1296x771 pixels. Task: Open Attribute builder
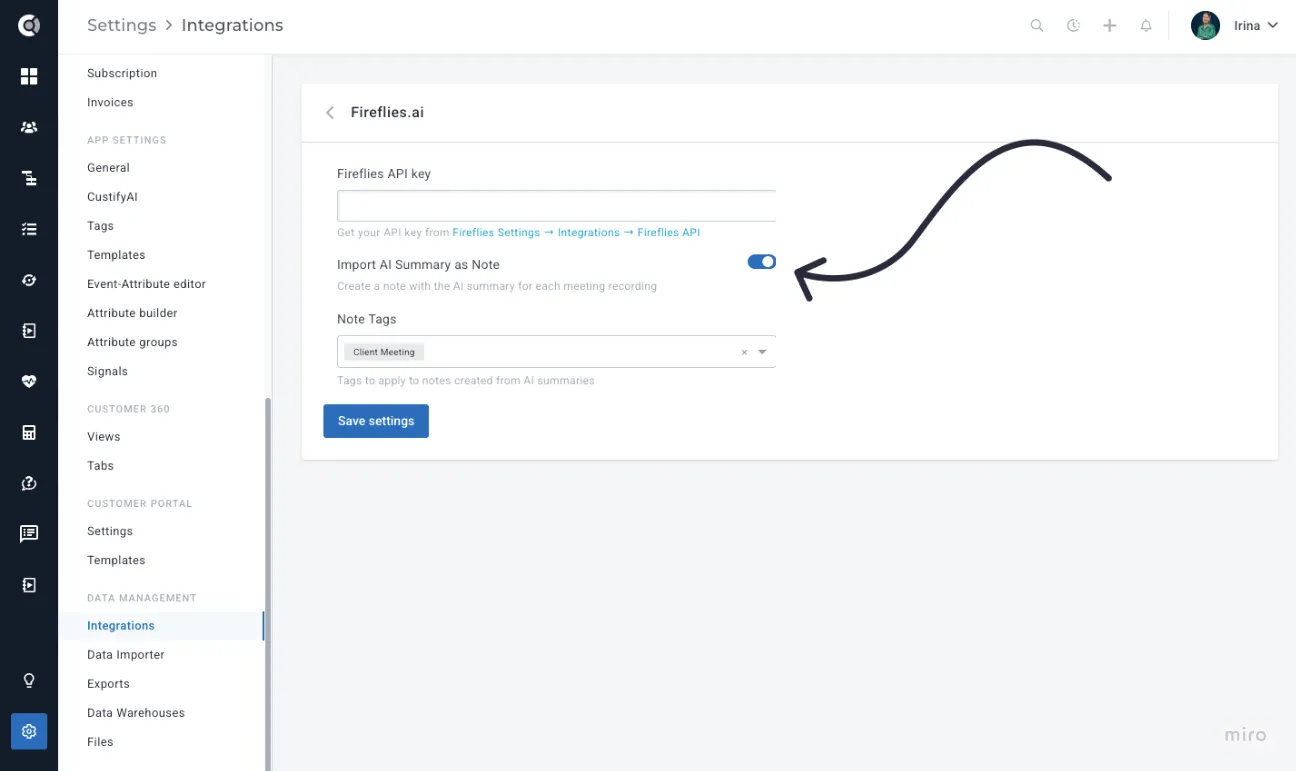132,313
